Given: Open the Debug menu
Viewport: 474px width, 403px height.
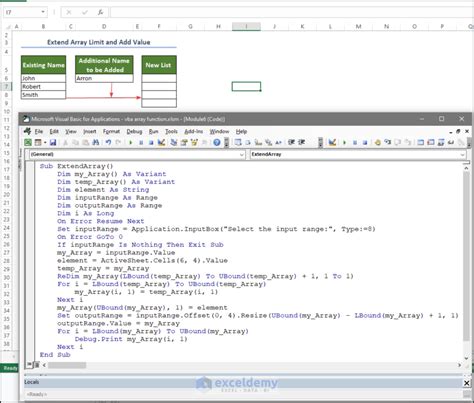Looking at the screenshot, I should (x=134, y=131).
